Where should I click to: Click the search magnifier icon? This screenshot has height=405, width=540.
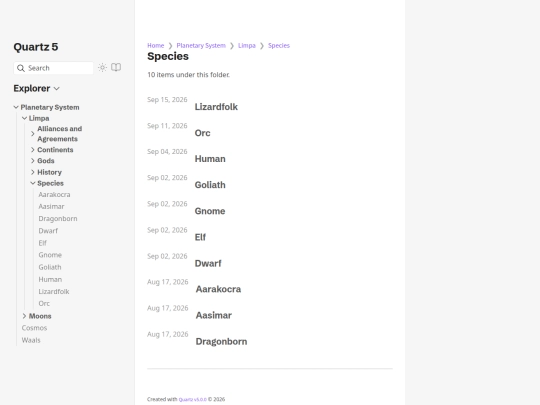tap(21, 68)
